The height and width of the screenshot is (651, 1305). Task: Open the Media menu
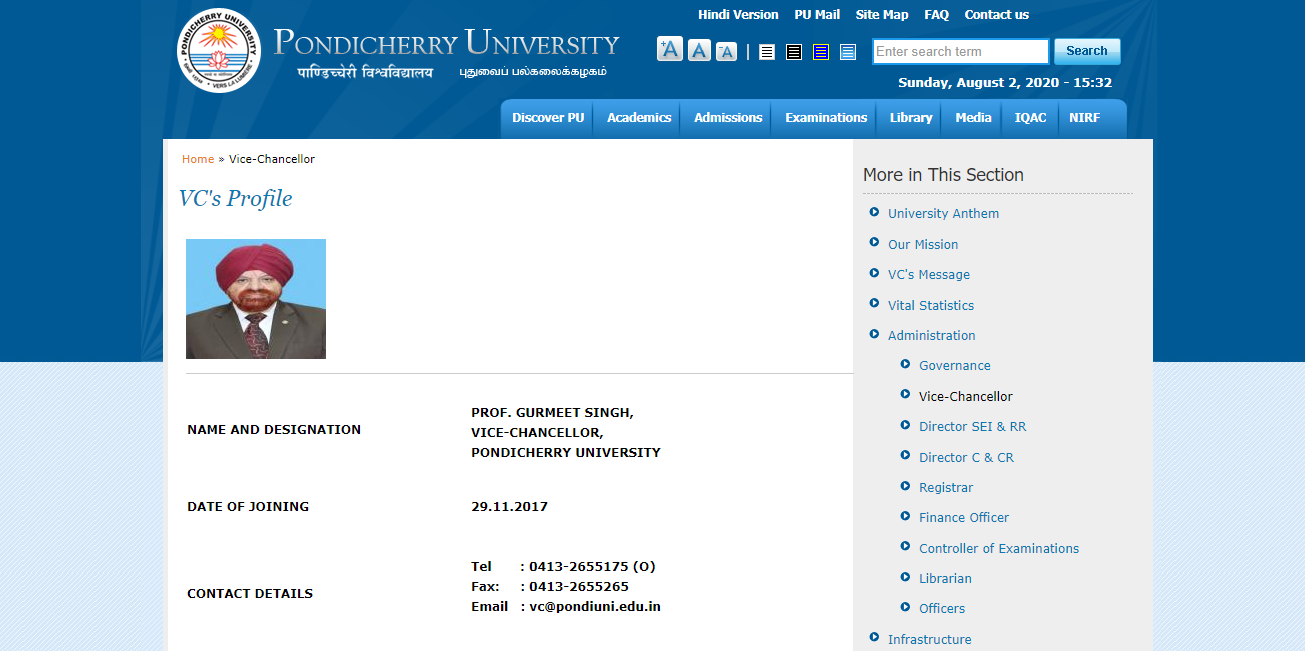(x=973, y=118)
